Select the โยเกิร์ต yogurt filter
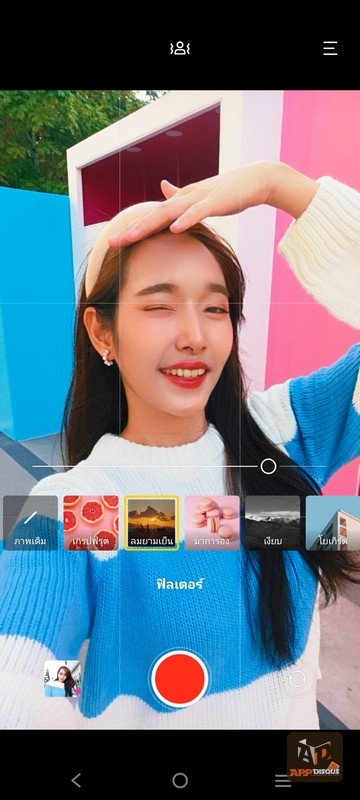Image resolution: width=360 pixels, height=800 pixels. 332,523
